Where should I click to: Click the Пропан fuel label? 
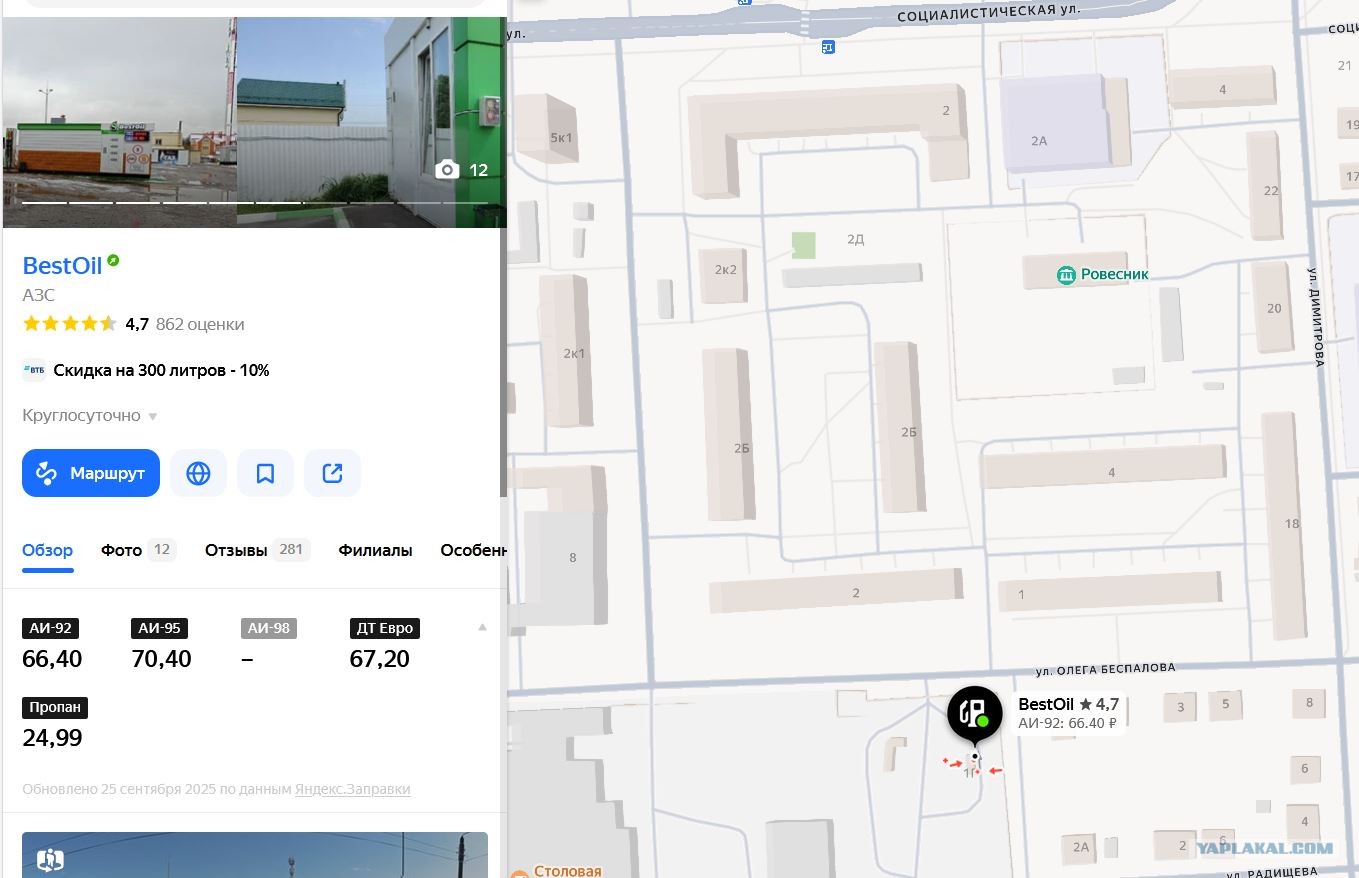(55, 707)
